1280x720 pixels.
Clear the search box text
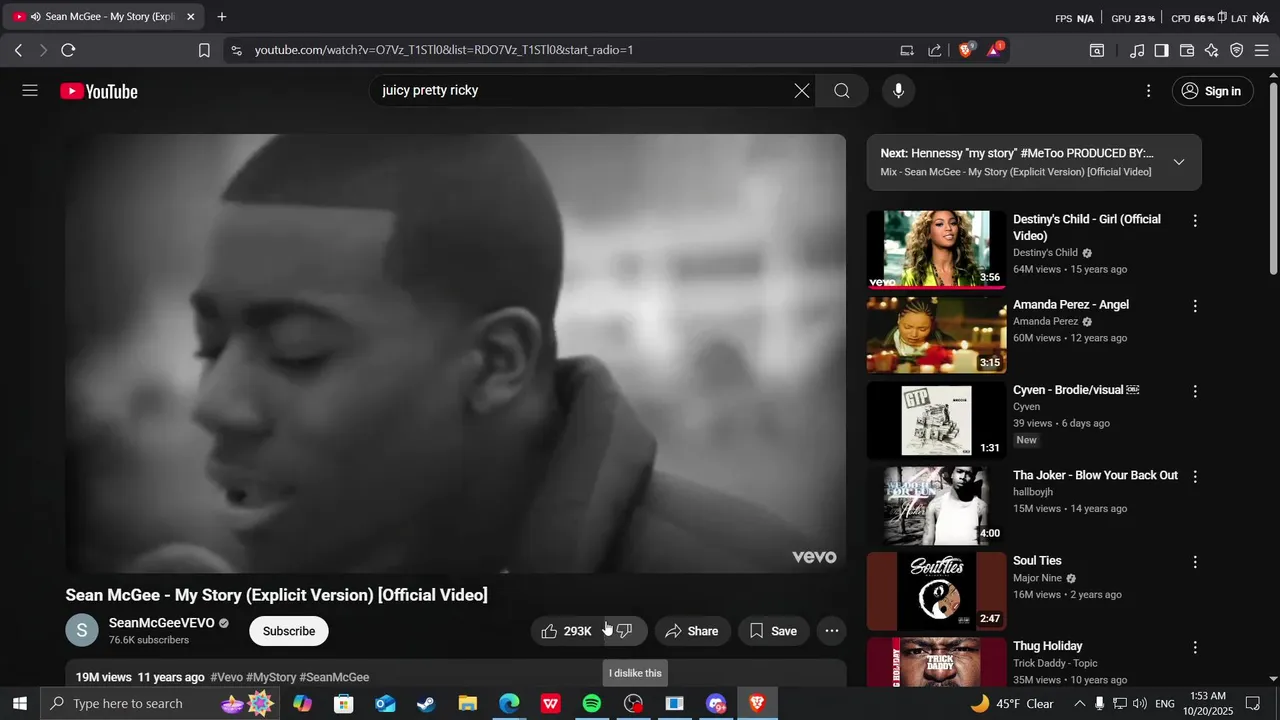pyautogui.click(x=802, y=91)
